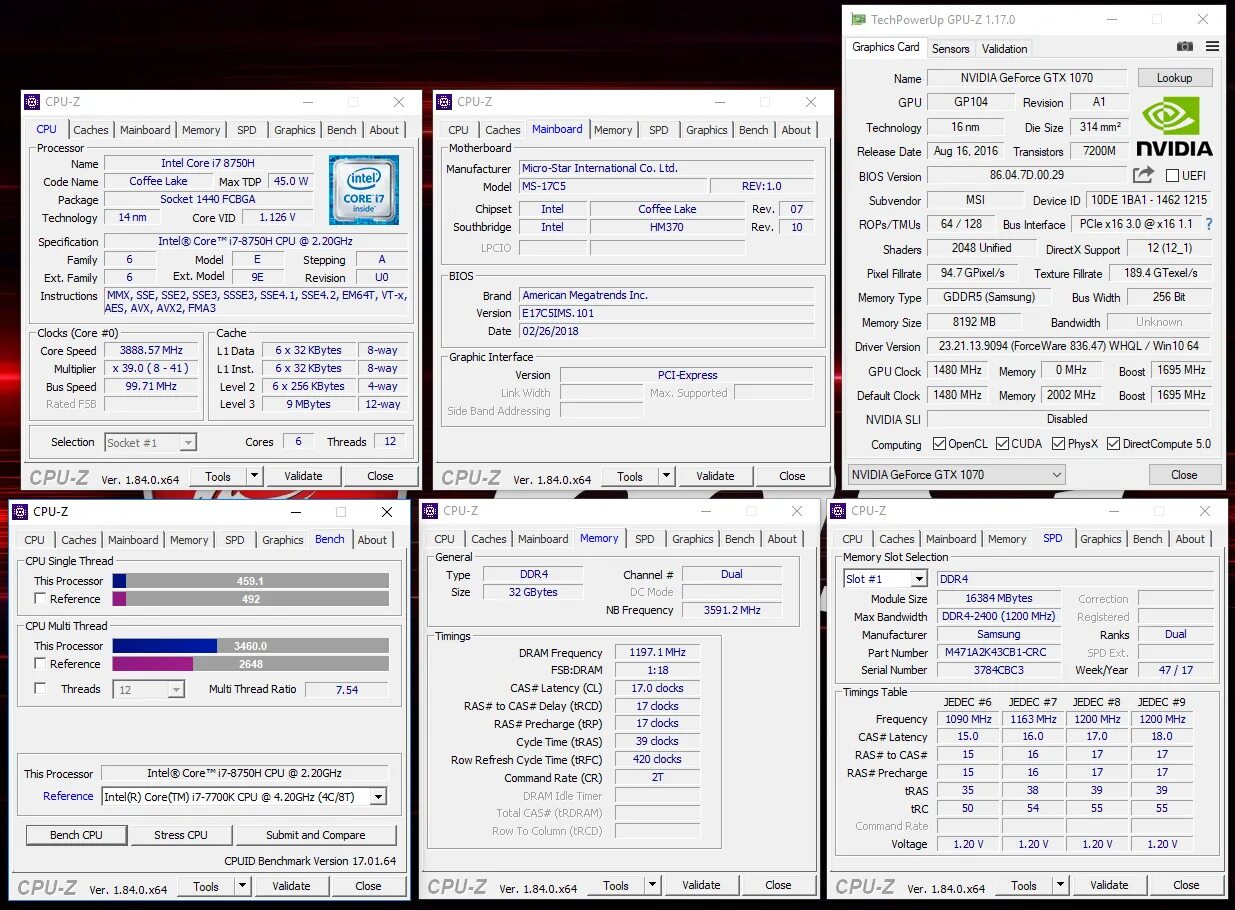Click the CPU-Z icon of SPD window
The height and width of the screenshot is (910, 1235).
[x=839, y=511]
